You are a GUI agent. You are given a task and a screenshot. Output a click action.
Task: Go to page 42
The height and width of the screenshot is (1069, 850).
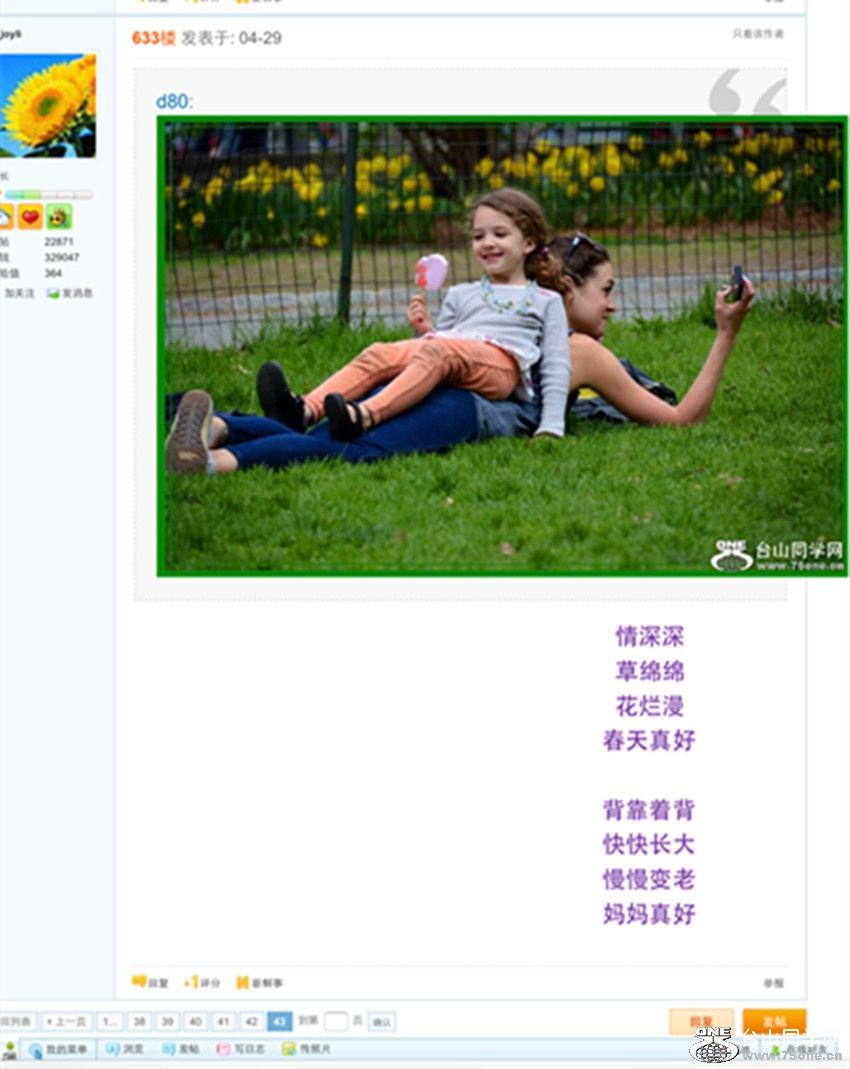coord(251,1021)
